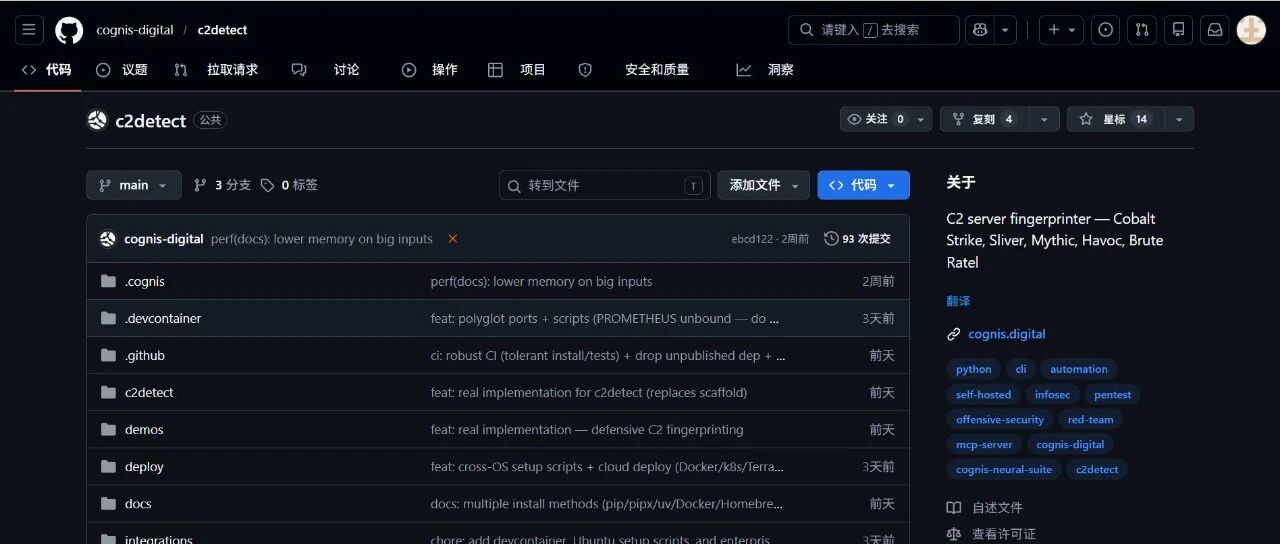1280x544 pixels.
Task: Select the red-team topic tag
Action: coord(1090,419)
